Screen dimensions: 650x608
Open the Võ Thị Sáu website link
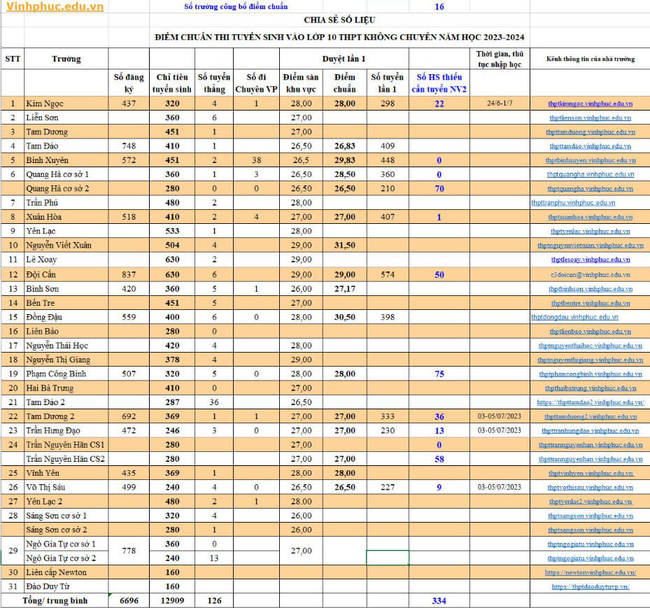pos(590,487)
